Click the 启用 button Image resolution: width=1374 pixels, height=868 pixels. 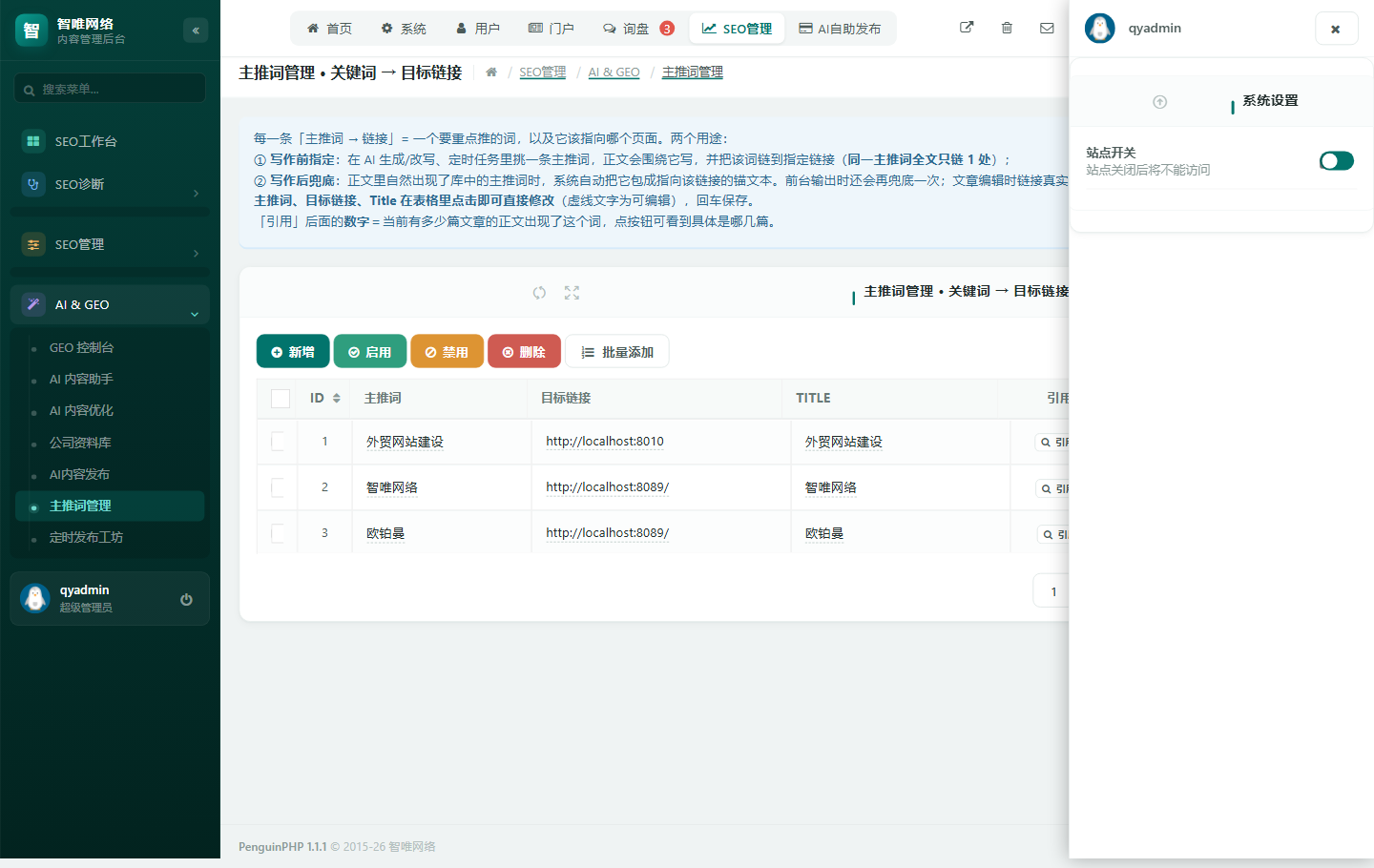370,351
